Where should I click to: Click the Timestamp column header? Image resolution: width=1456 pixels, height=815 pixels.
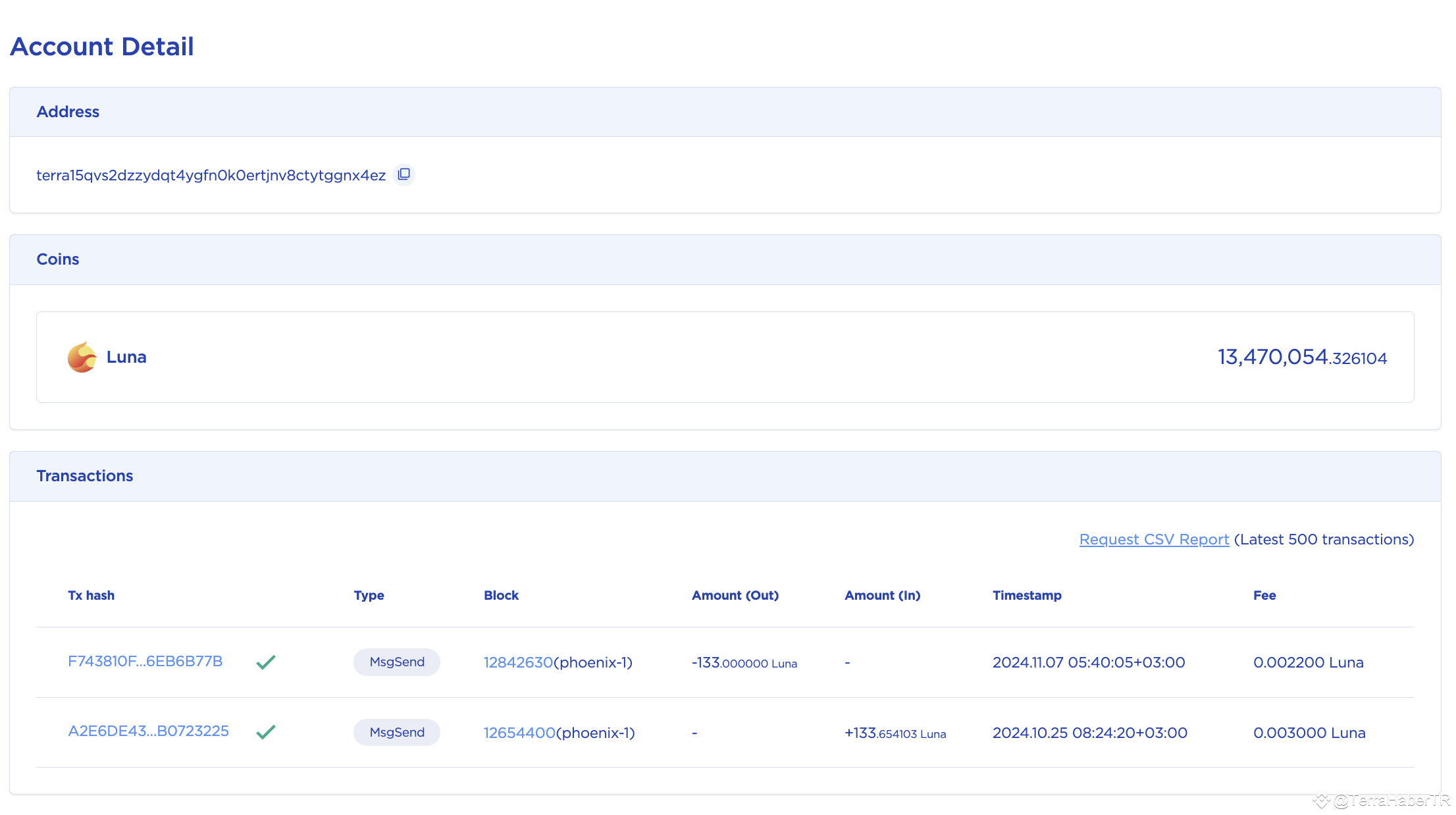coord(1026,595)
